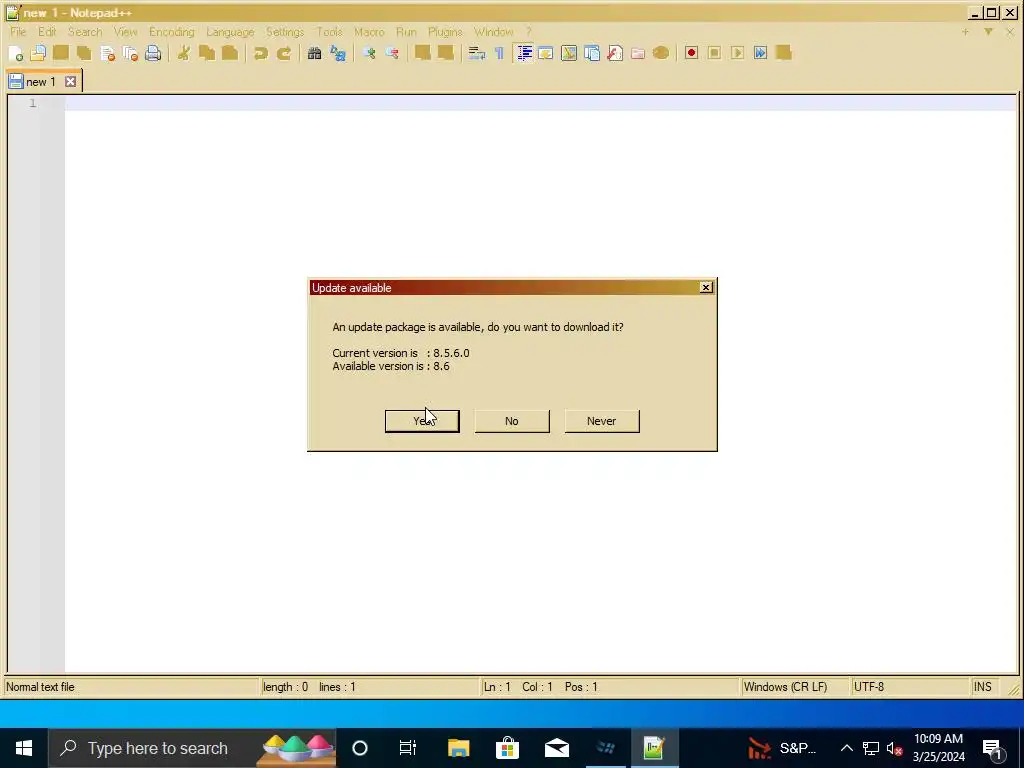This screenshot has height=768, width=1024.
Task: Open the Function List toolbar icon
Action: 615,54
